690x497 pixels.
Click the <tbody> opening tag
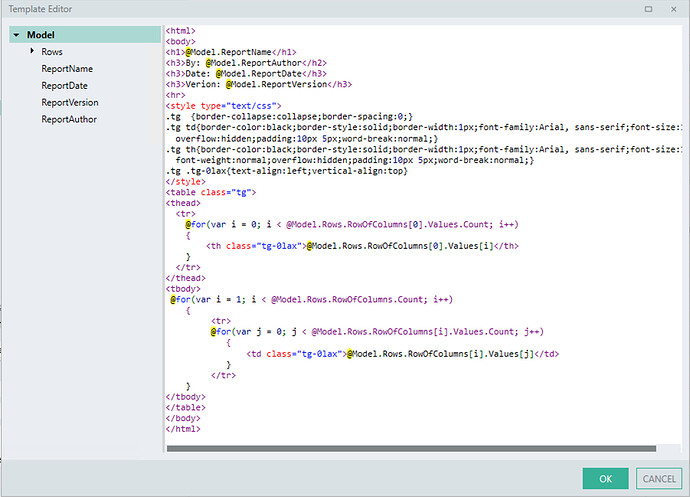point(183,289)
